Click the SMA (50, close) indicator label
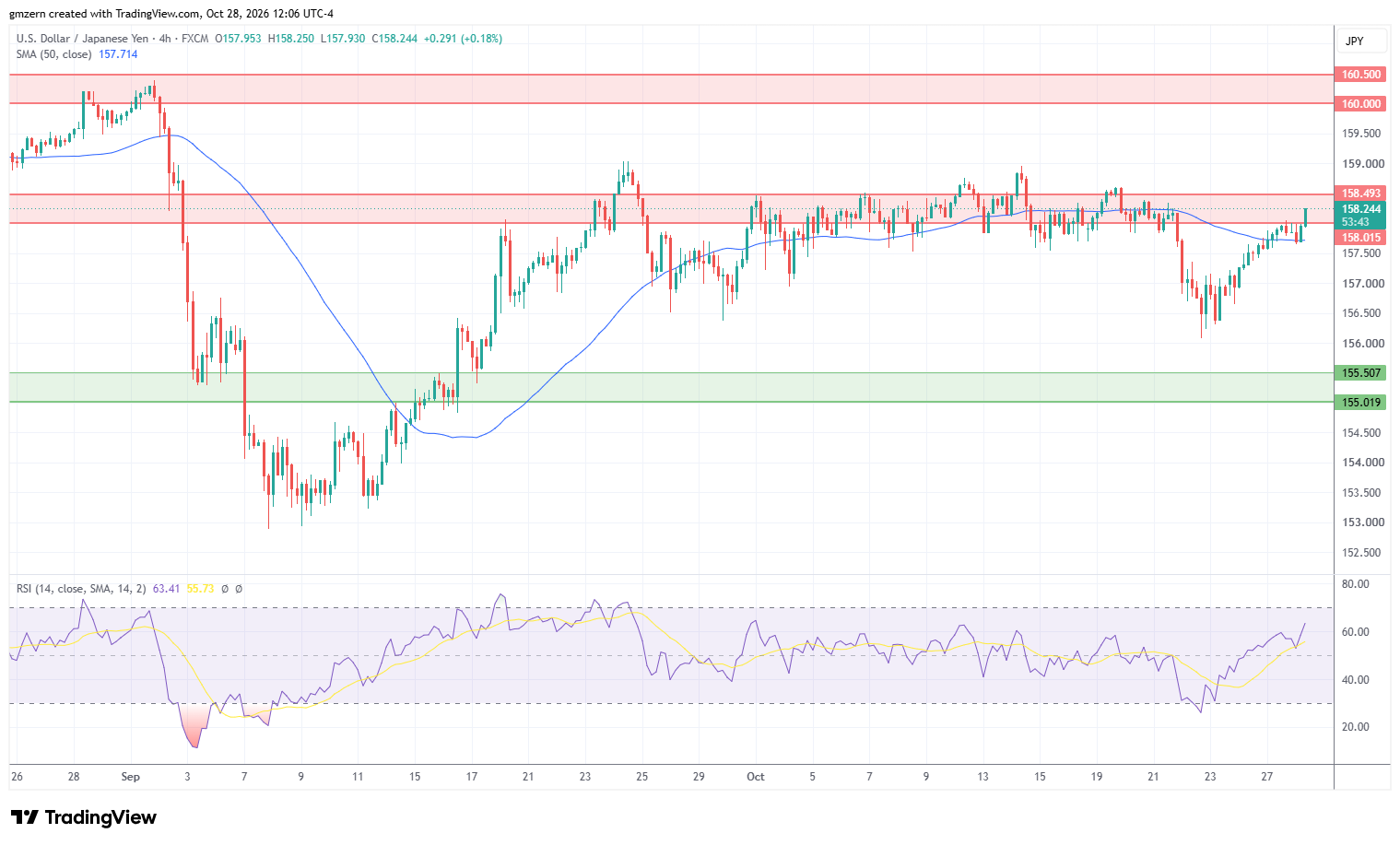Viewport: 1400px width, 845px height. pos(53,54)
